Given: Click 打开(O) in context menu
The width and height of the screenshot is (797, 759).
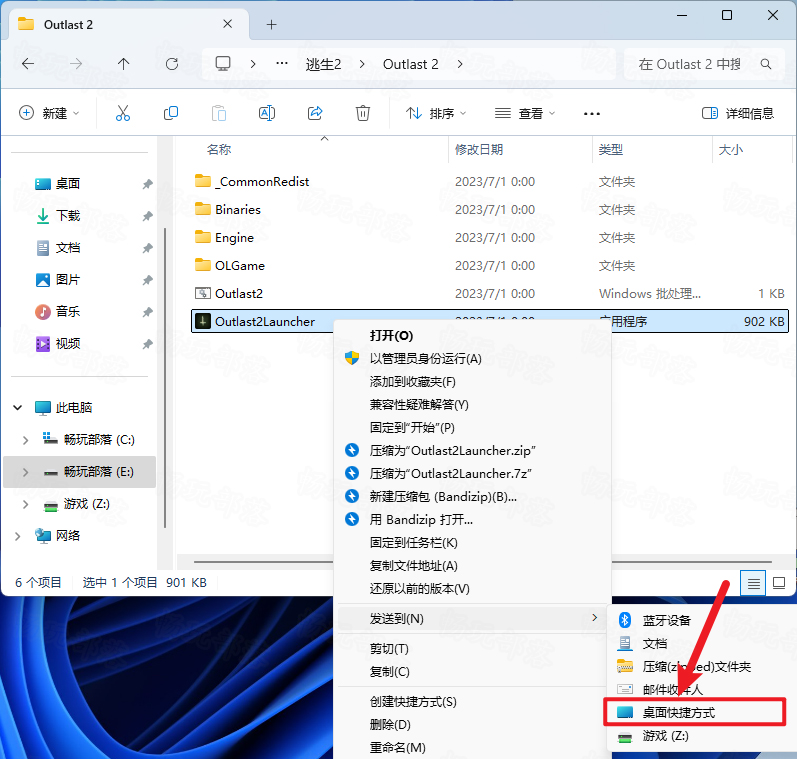Looking at the screenshot, I should [391, 336].
